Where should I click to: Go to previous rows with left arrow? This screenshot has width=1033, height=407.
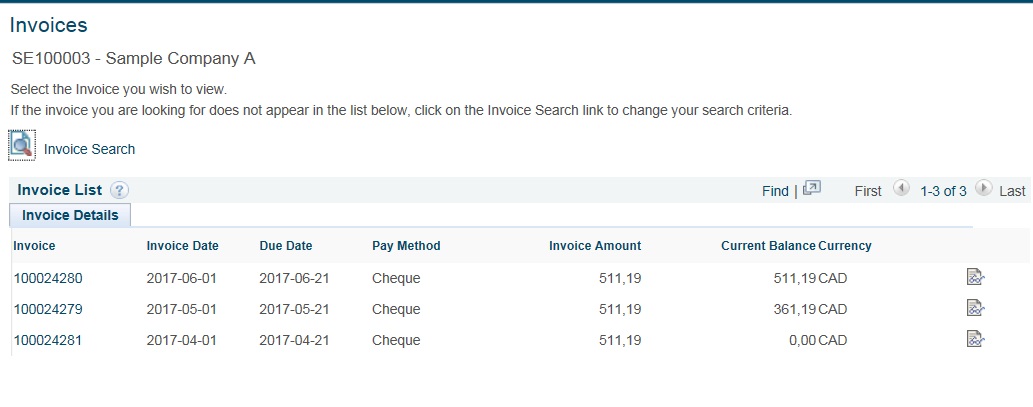pos(901,188)
